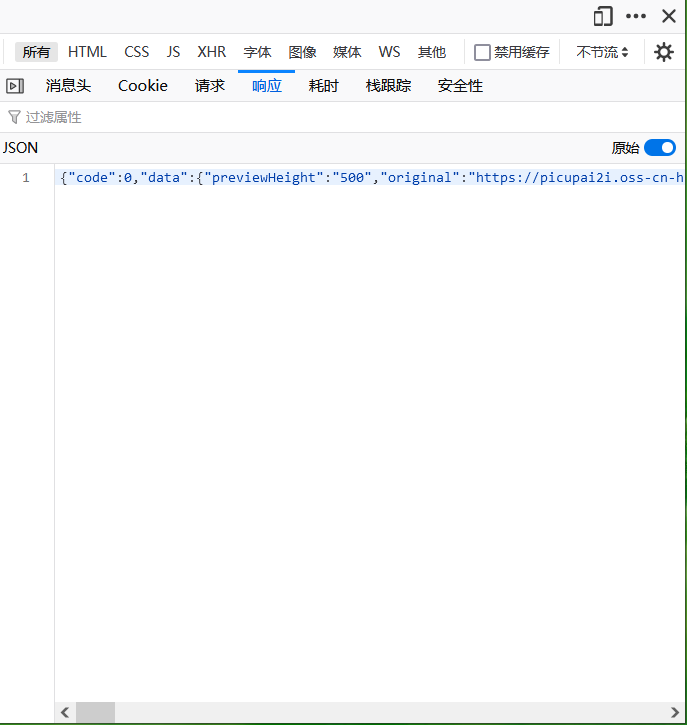The height and width of the screenshot is (725, 687).
Task: Open the network settings gear icon
Action: (x=664, y=52)
